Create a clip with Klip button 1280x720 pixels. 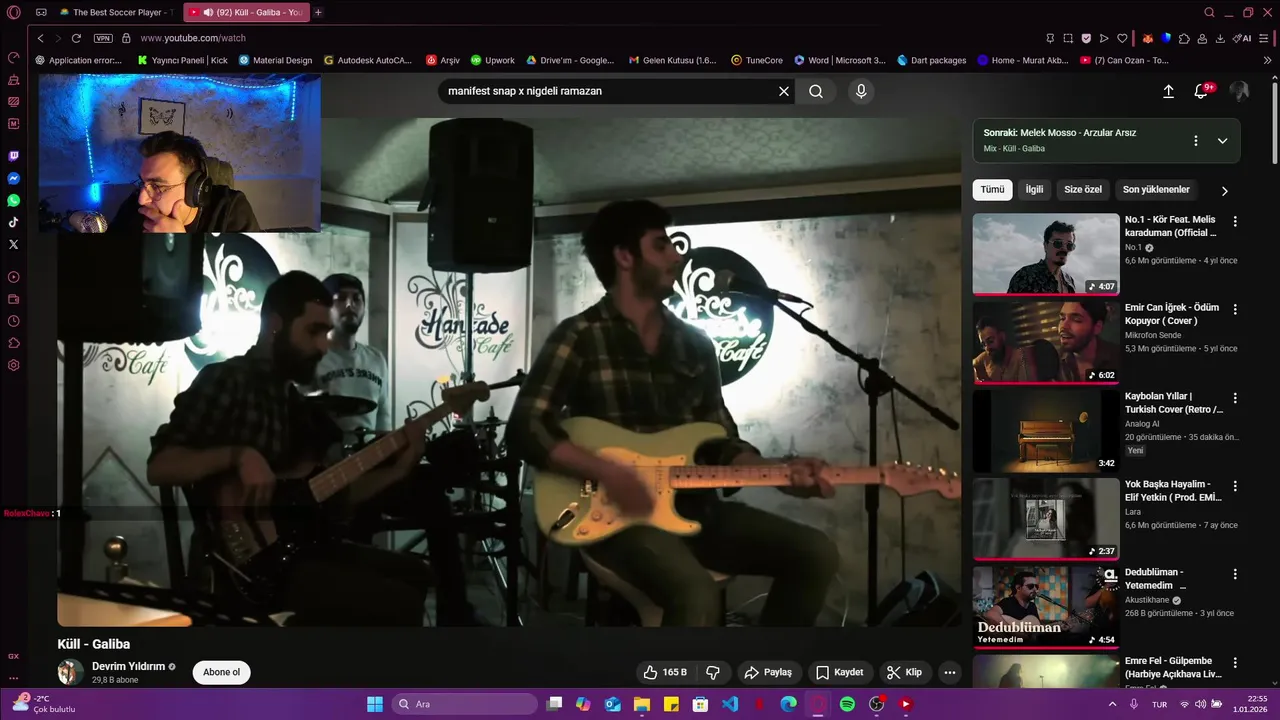coord(904,672)
